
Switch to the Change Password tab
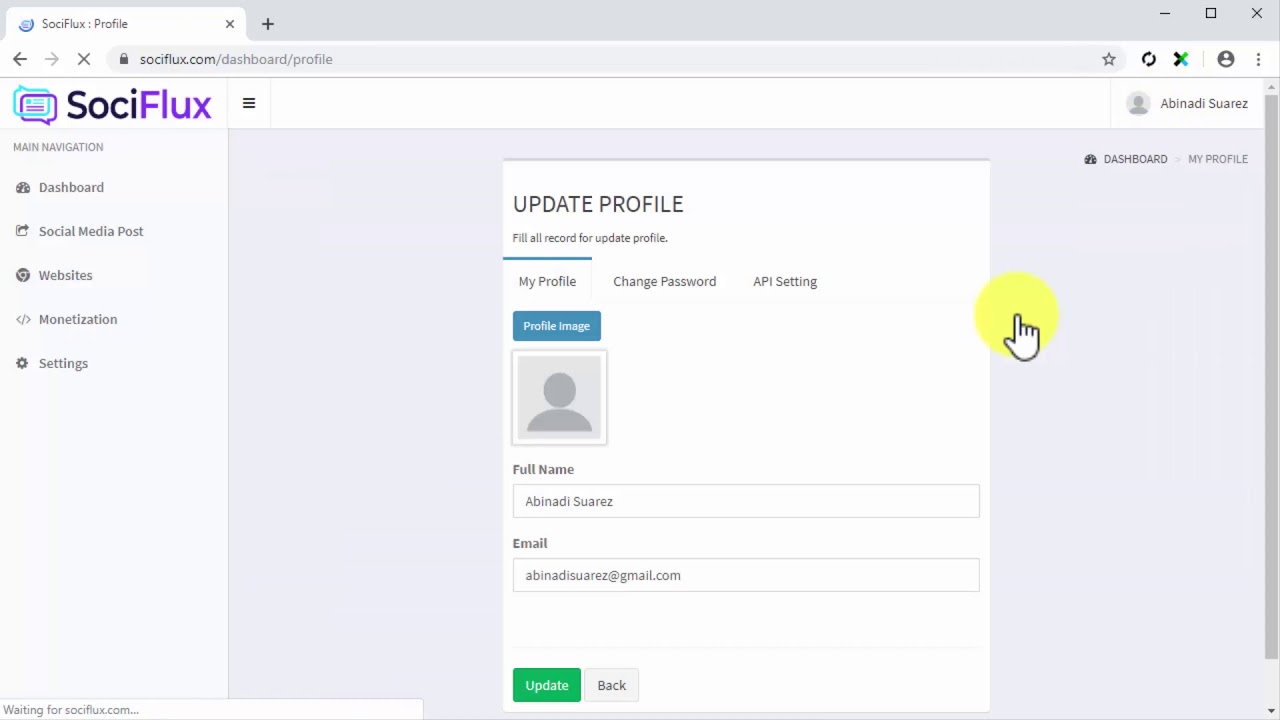coord(665,281)
